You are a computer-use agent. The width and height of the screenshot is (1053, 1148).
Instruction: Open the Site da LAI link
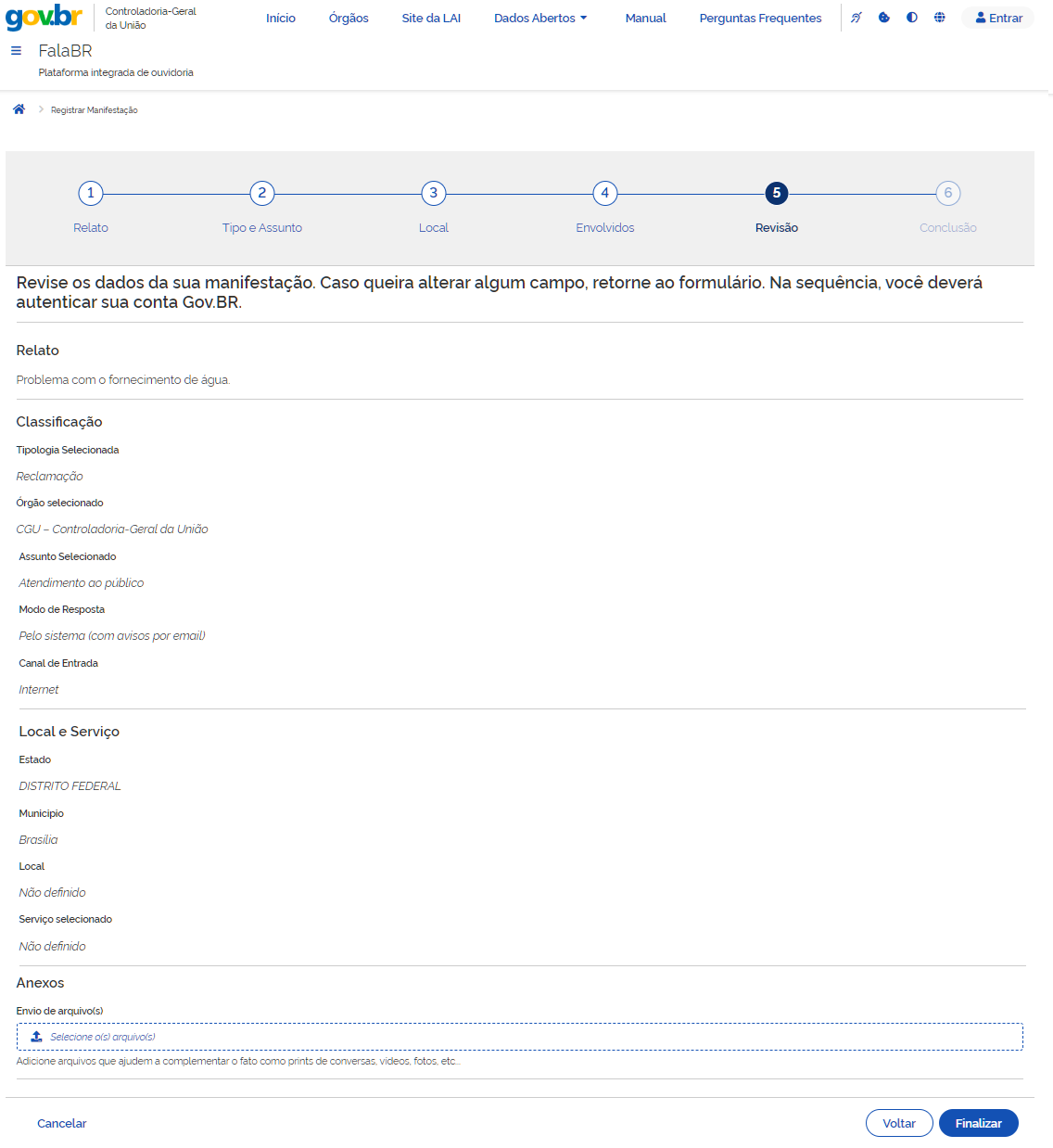click(431, 18)
